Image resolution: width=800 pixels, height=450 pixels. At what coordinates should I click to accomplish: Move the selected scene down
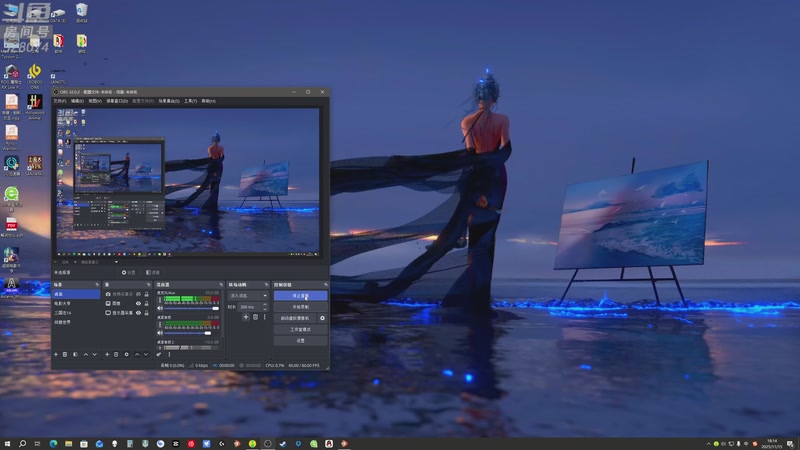pos(95,354)
